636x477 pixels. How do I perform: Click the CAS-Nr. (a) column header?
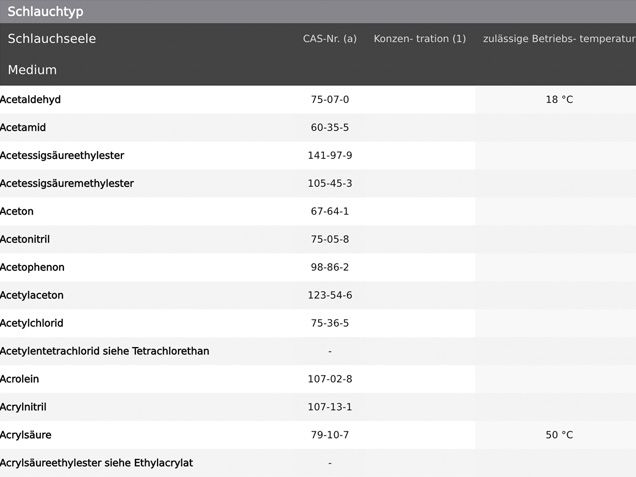pos(329,39)
